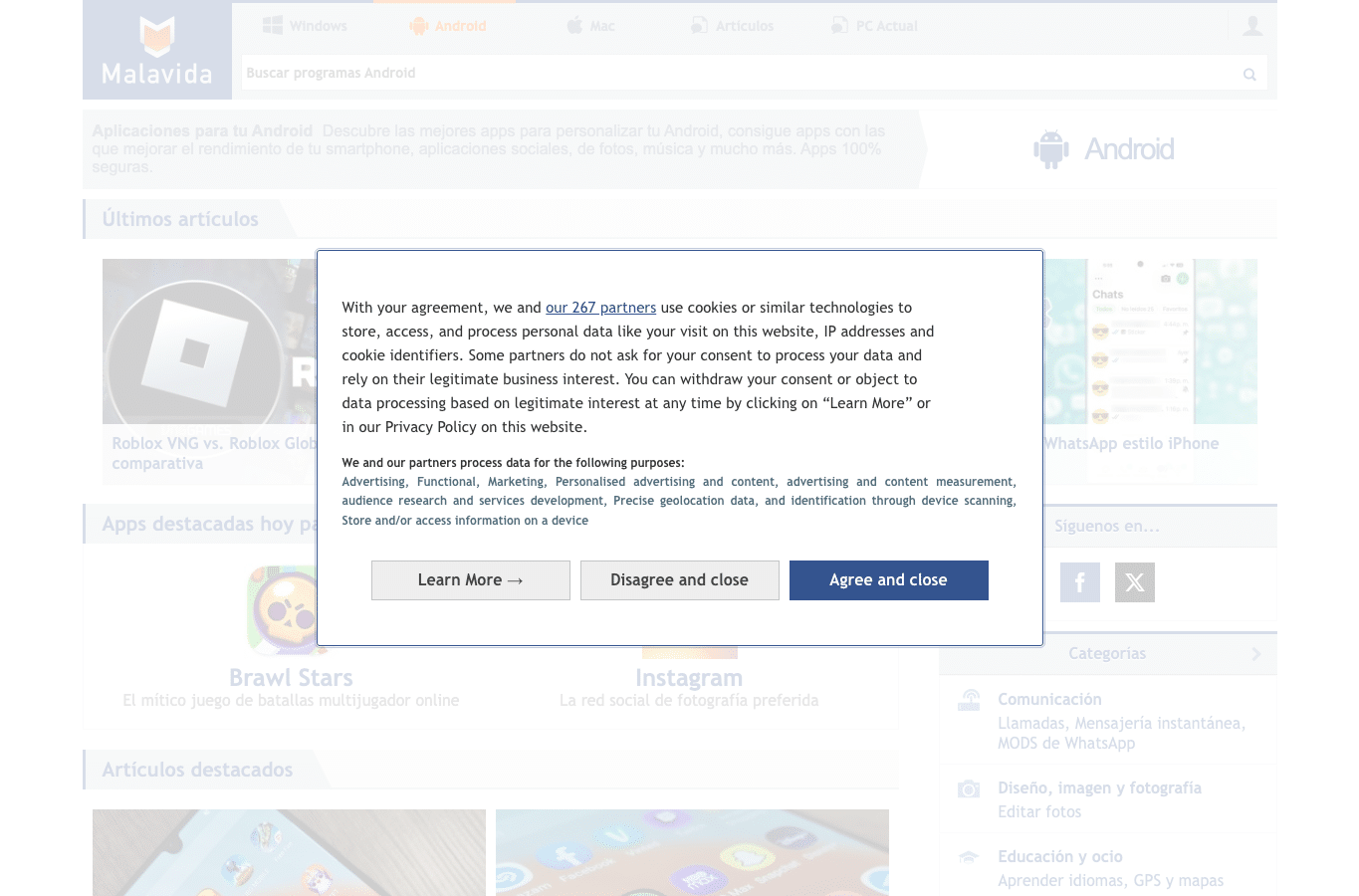Click the Malavida logo

click(x=157, y=50)
